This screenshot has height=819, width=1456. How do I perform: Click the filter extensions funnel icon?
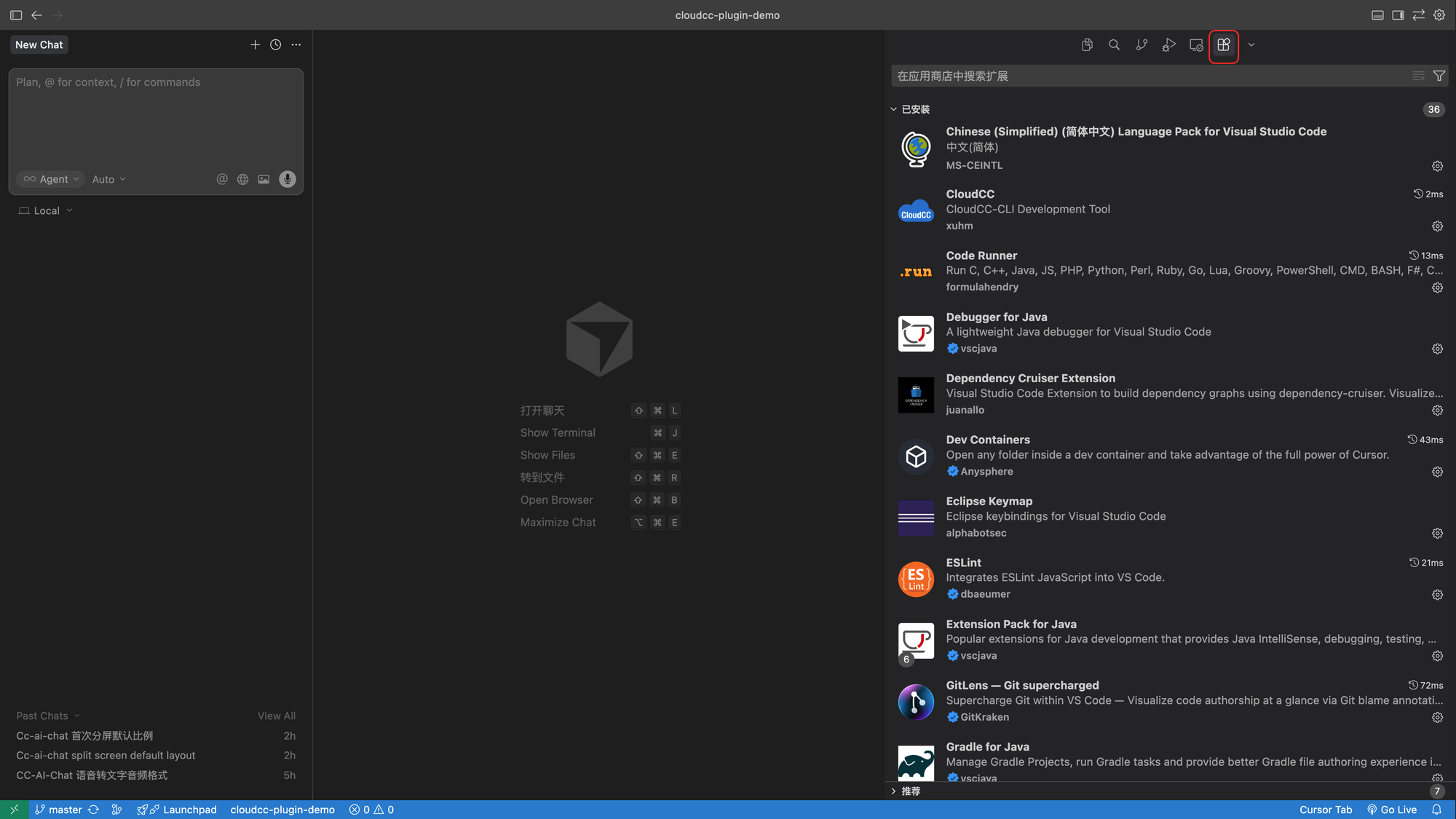1439,76
